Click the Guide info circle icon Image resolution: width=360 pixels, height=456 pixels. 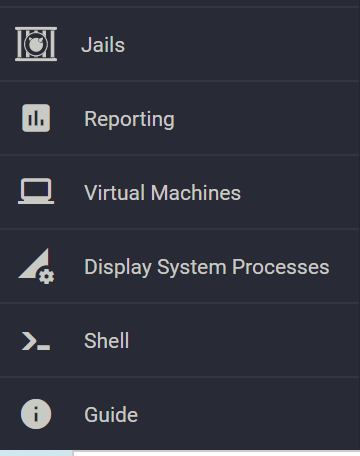(x=36, y=414)
